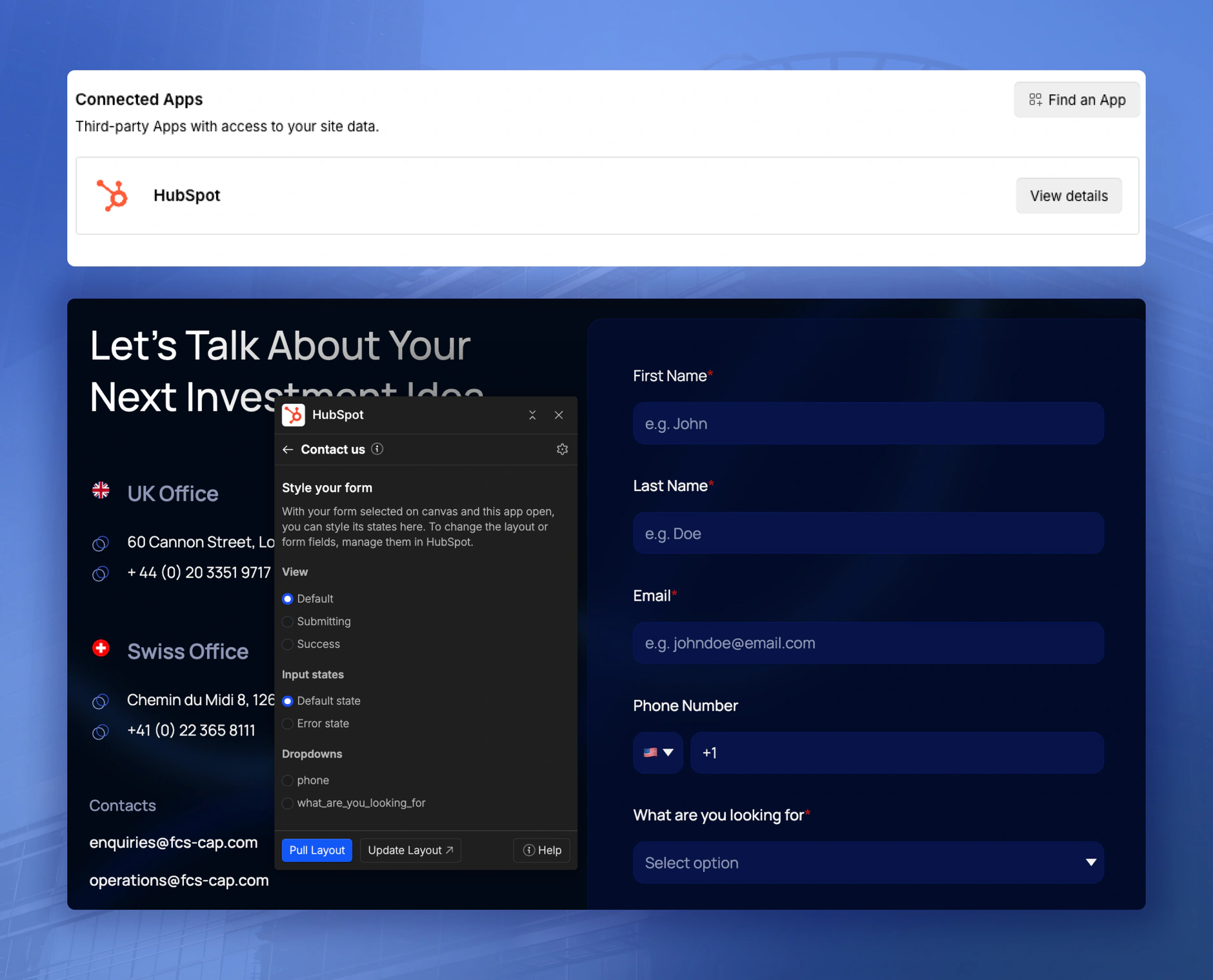The height and width of the screenshot is (980, 1213).
Task: Click the HubSpot logo in Connected Apps
Action: click(x=112, y=195)
